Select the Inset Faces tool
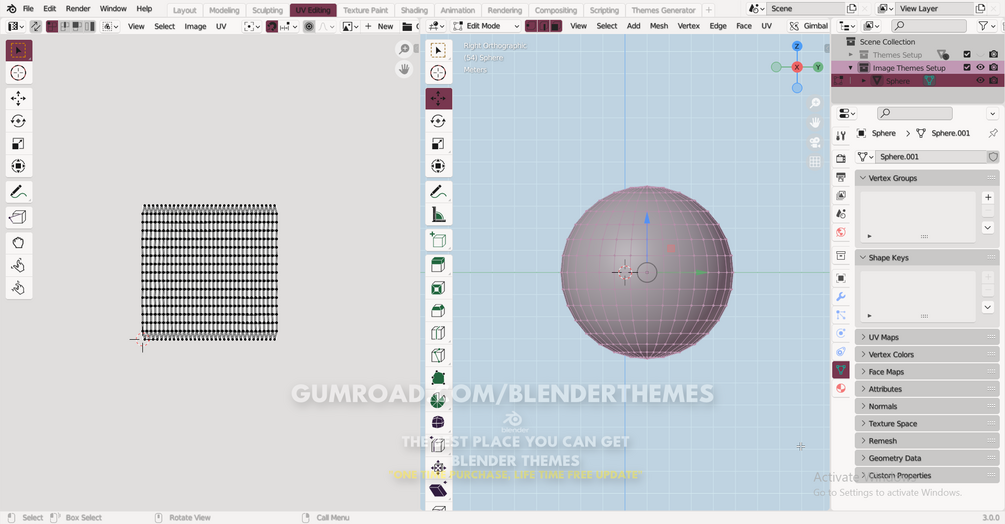This screenshot has width=1005, height=524. pyautogui.click(x=438, y=288)
